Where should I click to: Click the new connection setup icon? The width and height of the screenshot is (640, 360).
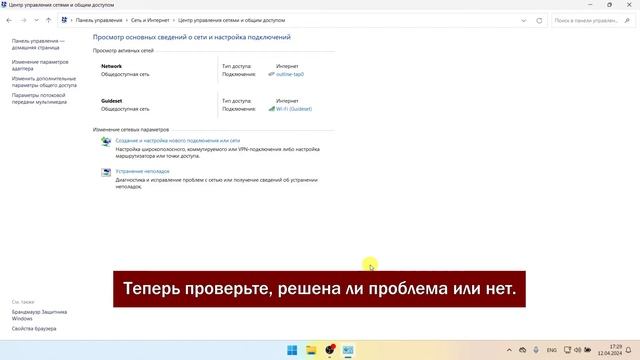point(106,142)
